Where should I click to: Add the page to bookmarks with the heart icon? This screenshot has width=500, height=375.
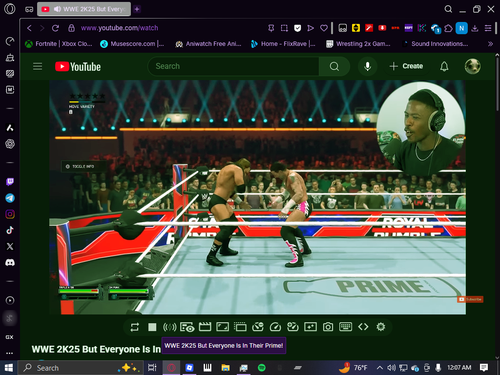point(324,28)
